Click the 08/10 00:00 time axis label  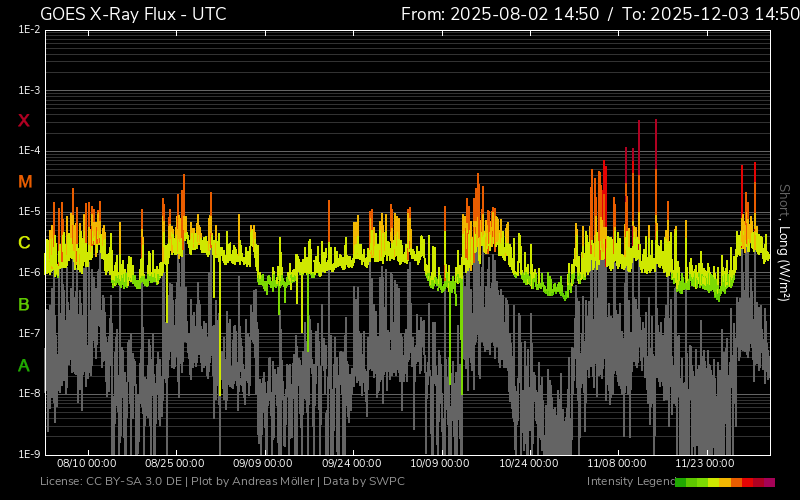pyautogui.click(x=88, y=464)
